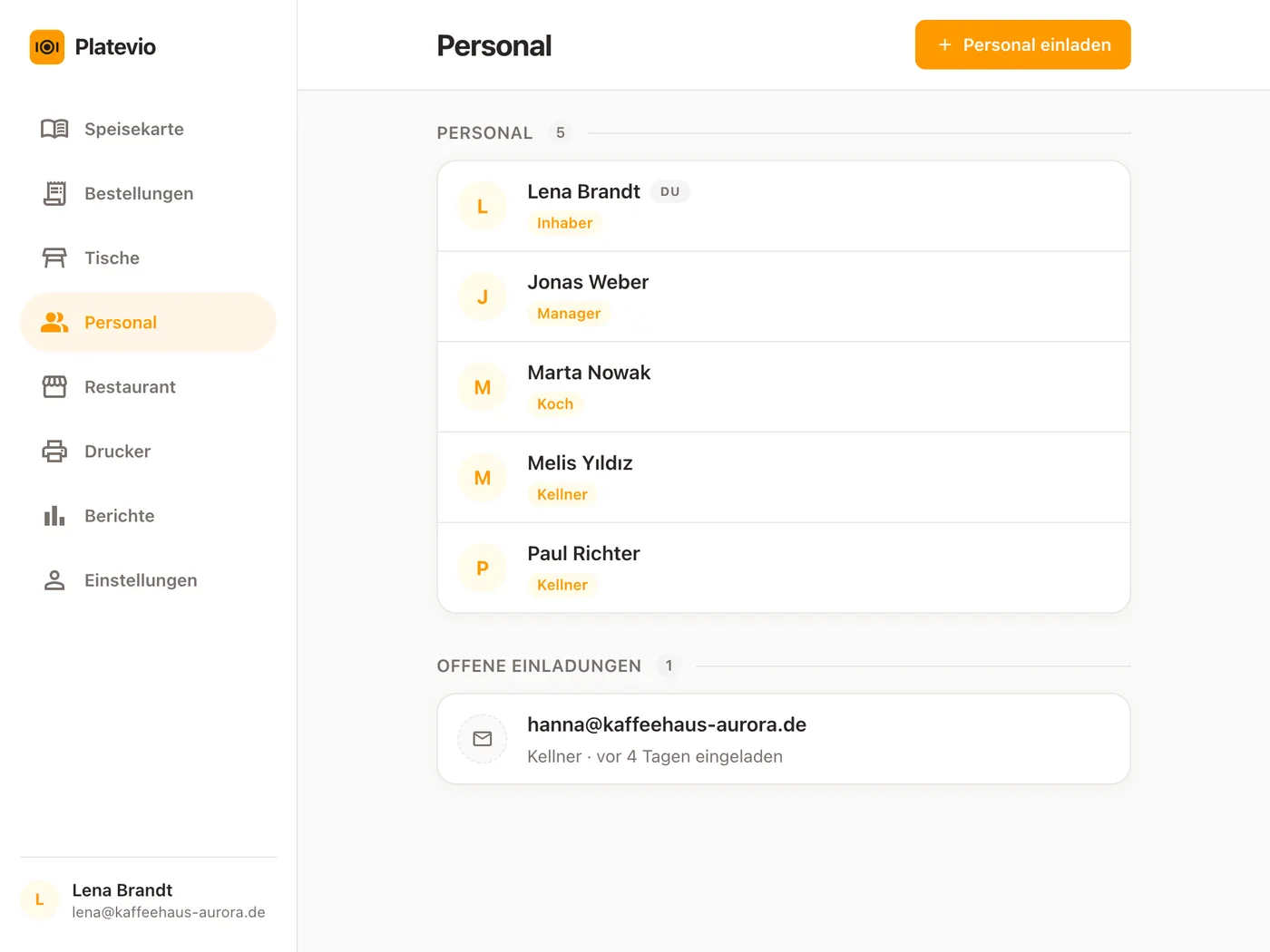Select the Paul Richter name

(x=583, y=554)
